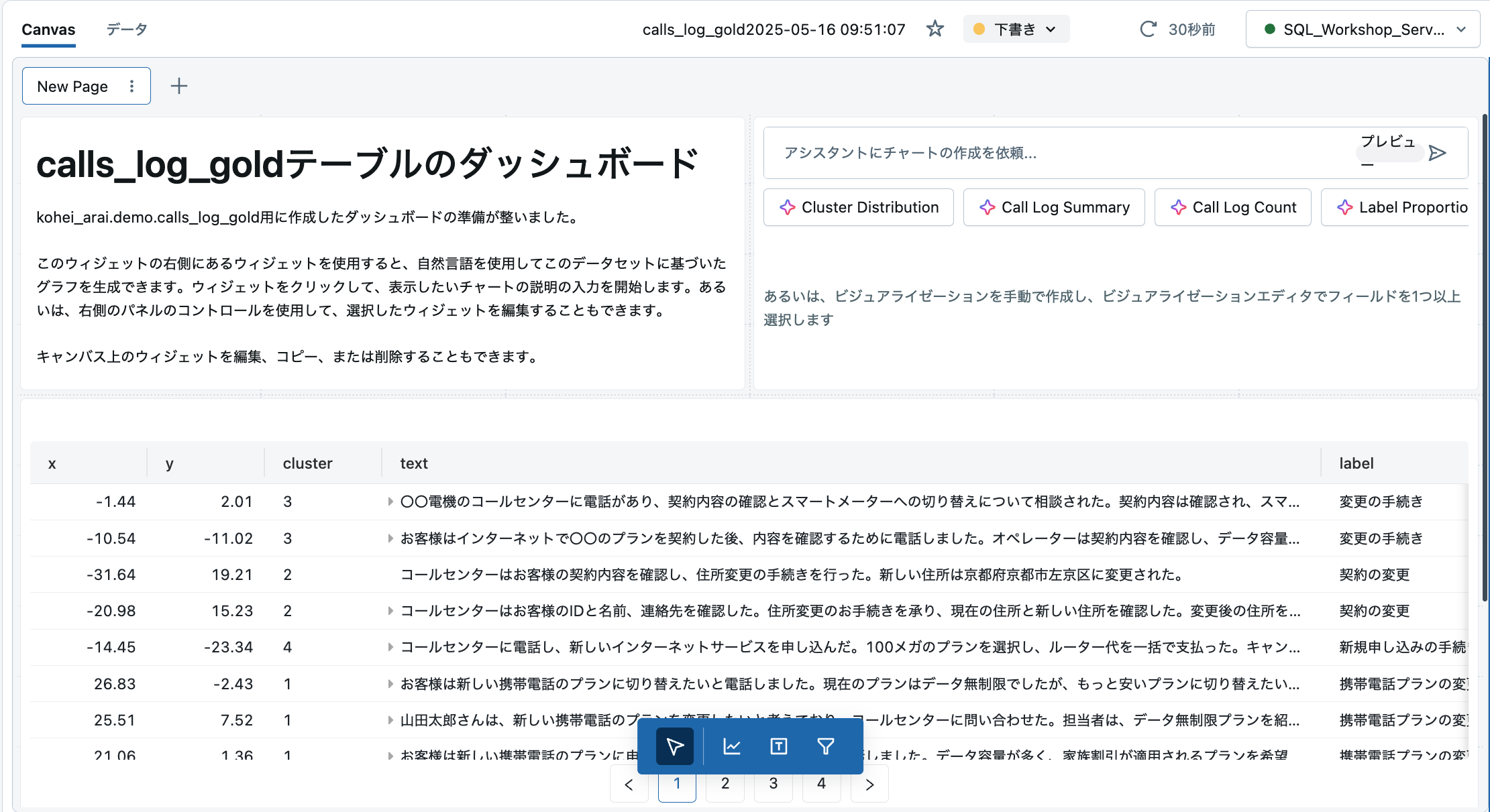Open SQL_Workshop_Serv warehouse selector

point(1363,29)
